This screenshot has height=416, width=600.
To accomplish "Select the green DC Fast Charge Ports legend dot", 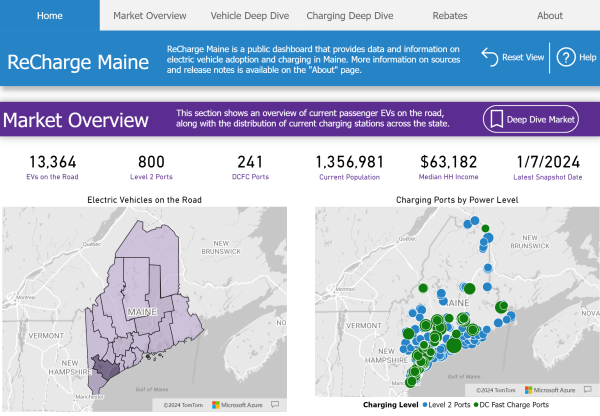I will pyautogui.click(x=476, y=405).
